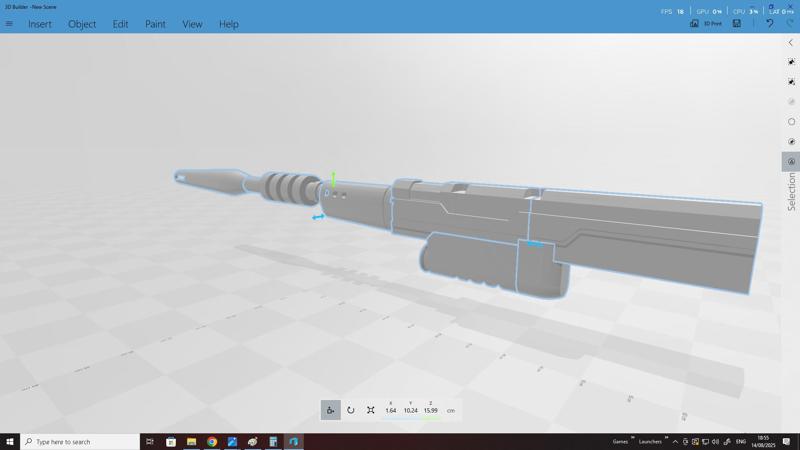Click the green vertical move arrow handle
800x450 pixels.
click(333, 180)
